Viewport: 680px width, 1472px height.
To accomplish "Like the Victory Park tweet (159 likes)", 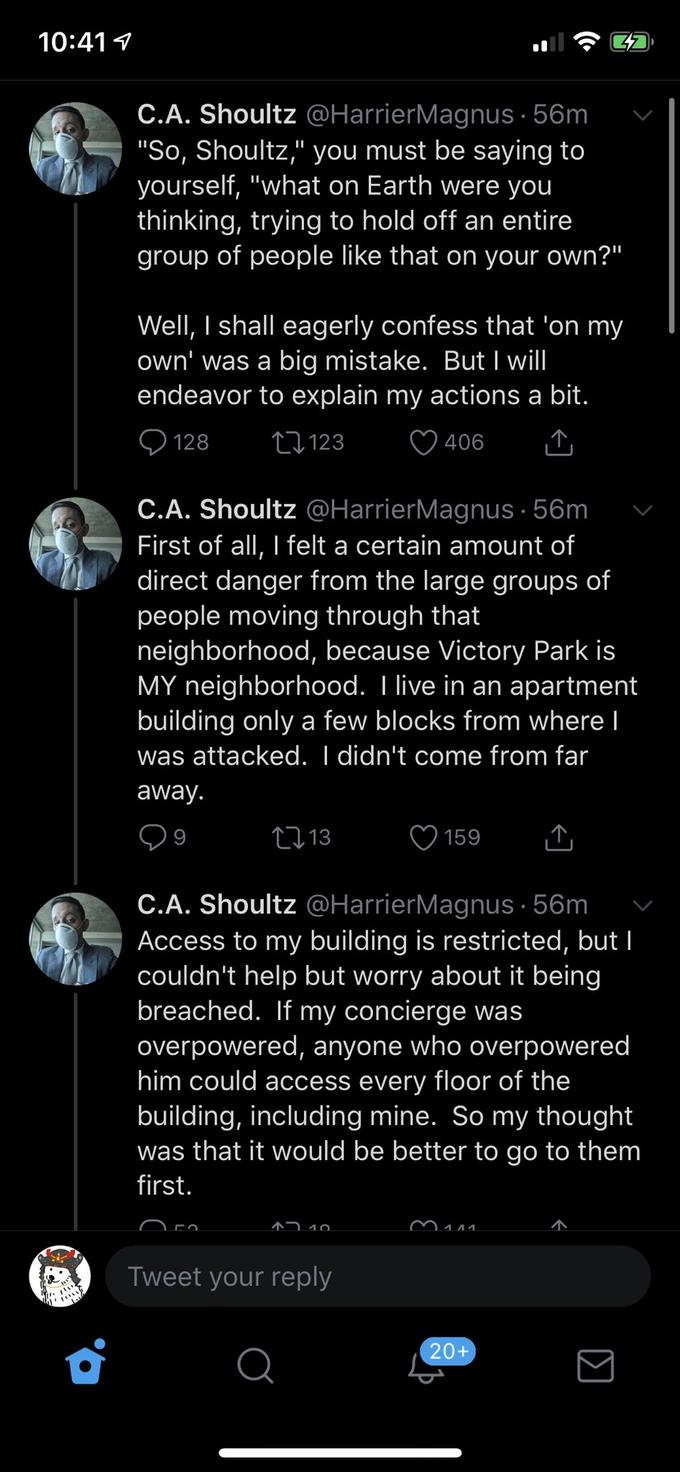I will pyautogui.click(x=424, y=836).
